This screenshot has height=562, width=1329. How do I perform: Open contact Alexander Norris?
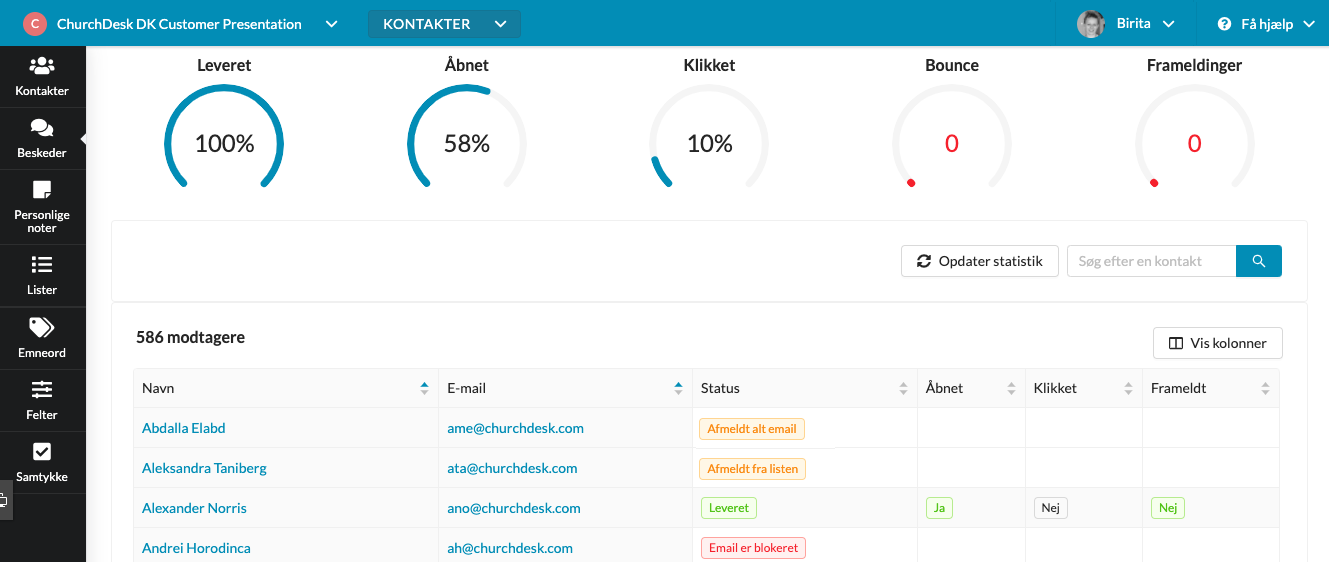[194, 508]
